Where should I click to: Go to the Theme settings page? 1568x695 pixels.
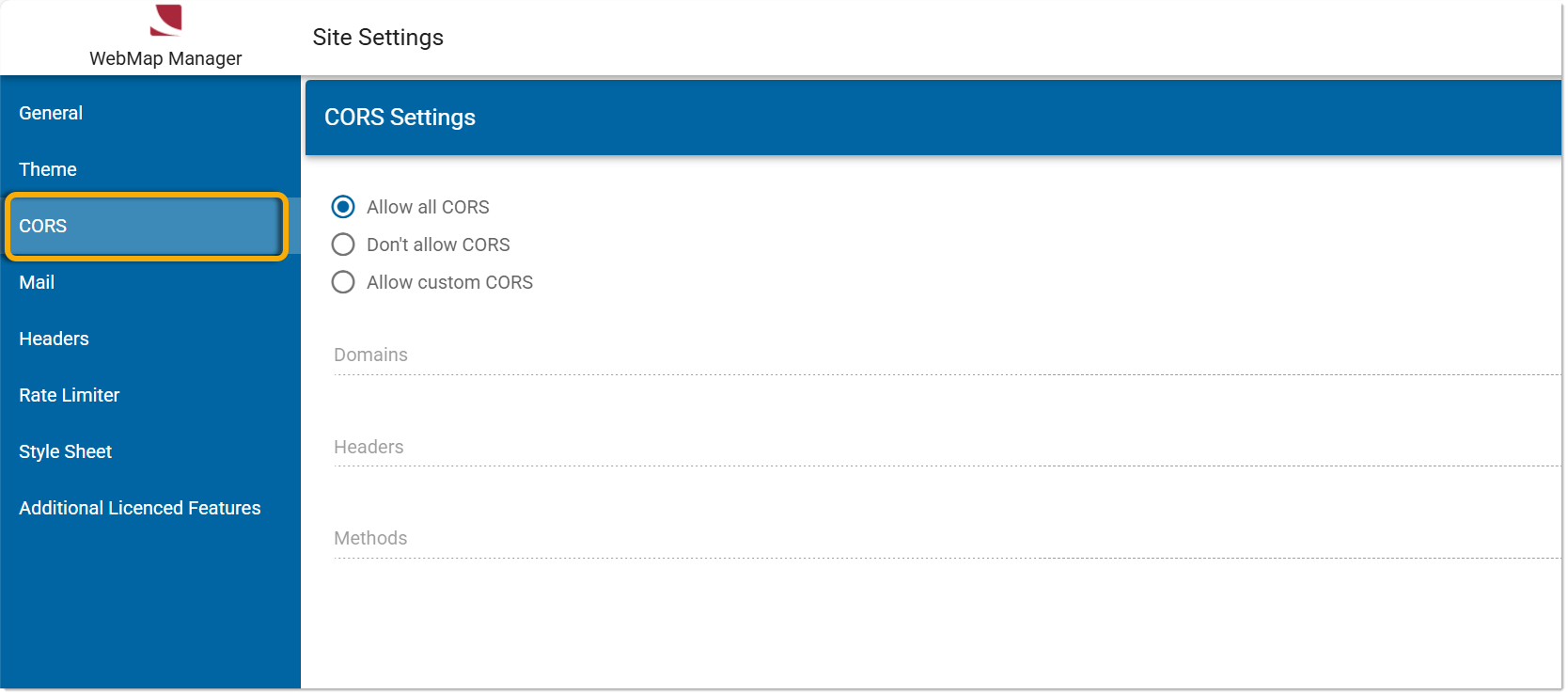(x=150, y=169)
